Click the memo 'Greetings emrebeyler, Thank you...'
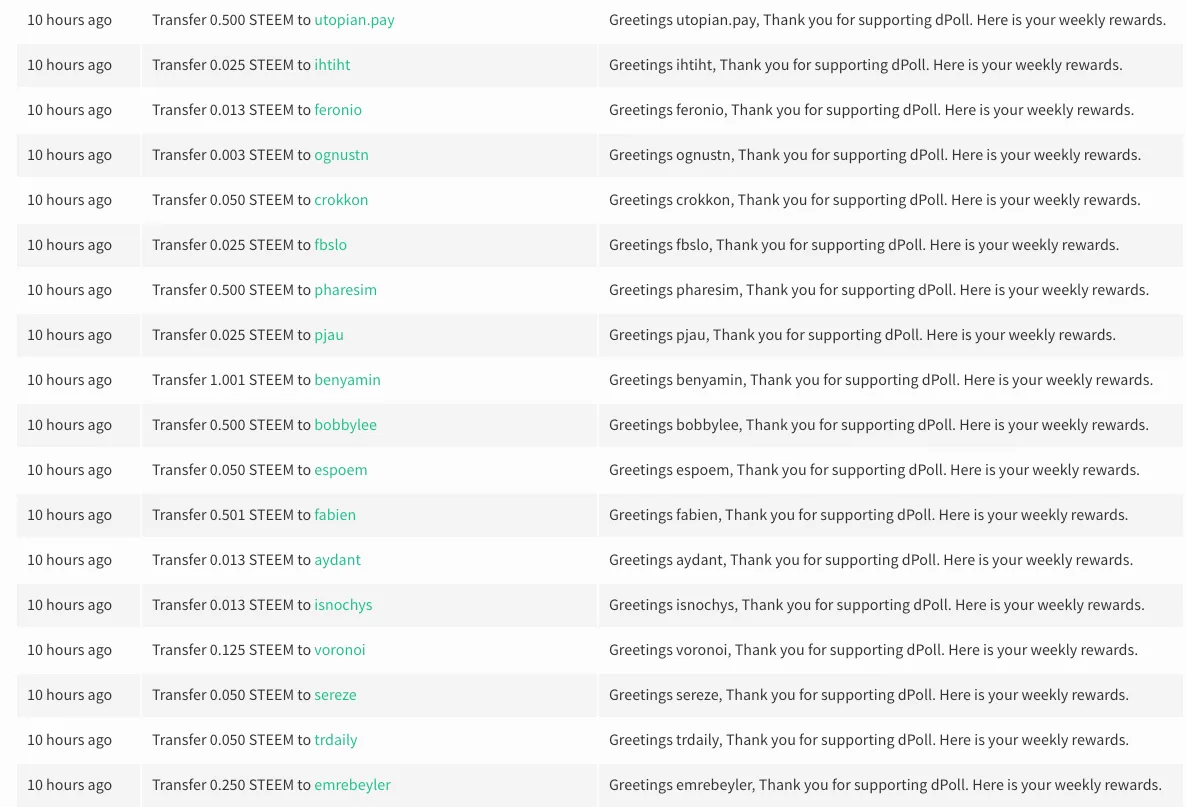The width and height of the screenshot is (1186, 807). 885,785
